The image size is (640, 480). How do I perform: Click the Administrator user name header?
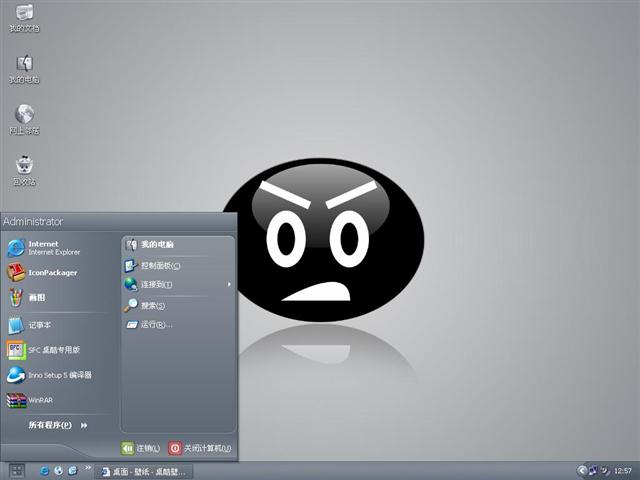tap(33, 221)
